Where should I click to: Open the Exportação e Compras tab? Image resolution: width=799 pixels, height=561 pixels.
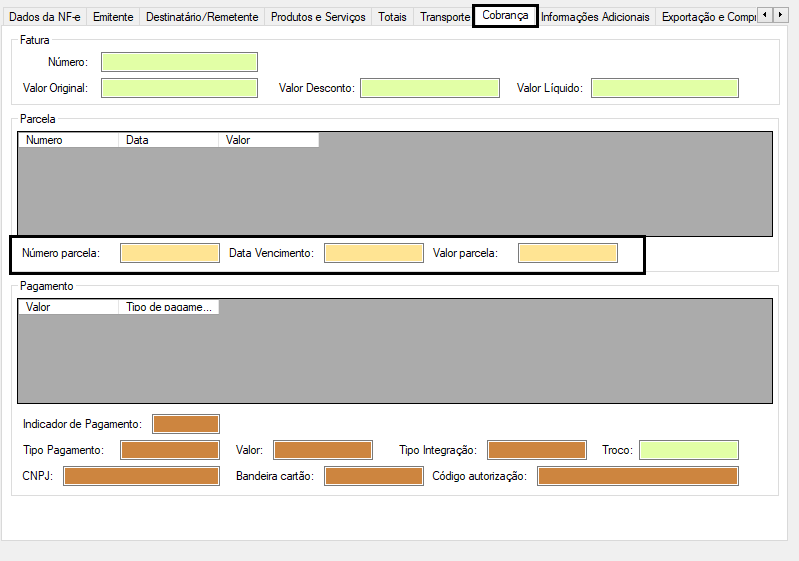point(708,17)
